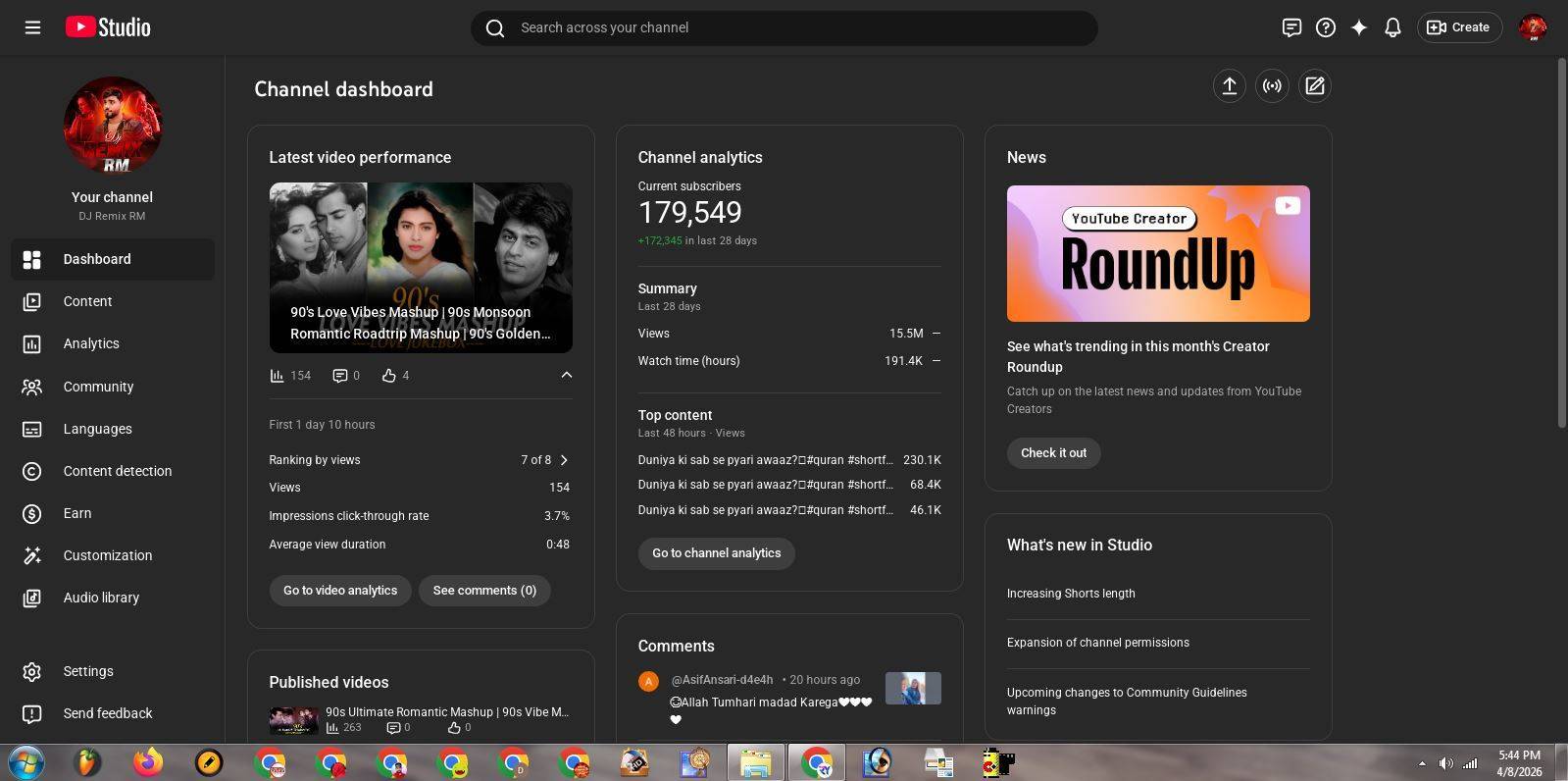Viewport: 1568px width, 781px height.
Task: Go to the Earn section
Action: [x=77, y=513]
